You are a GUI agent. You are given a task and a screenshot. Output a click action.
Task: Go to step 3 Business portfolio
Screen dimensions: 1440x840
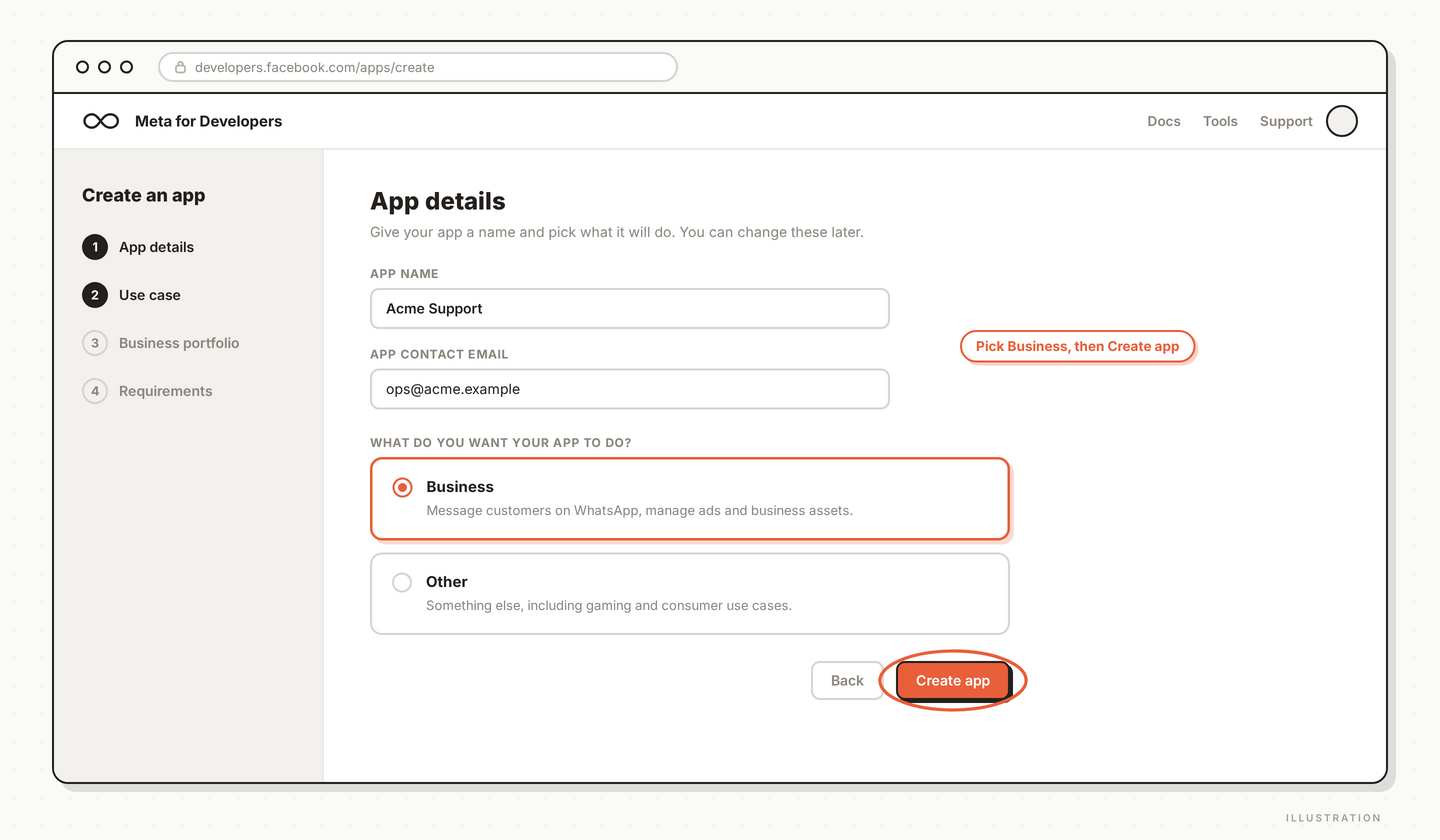(161, 343)
